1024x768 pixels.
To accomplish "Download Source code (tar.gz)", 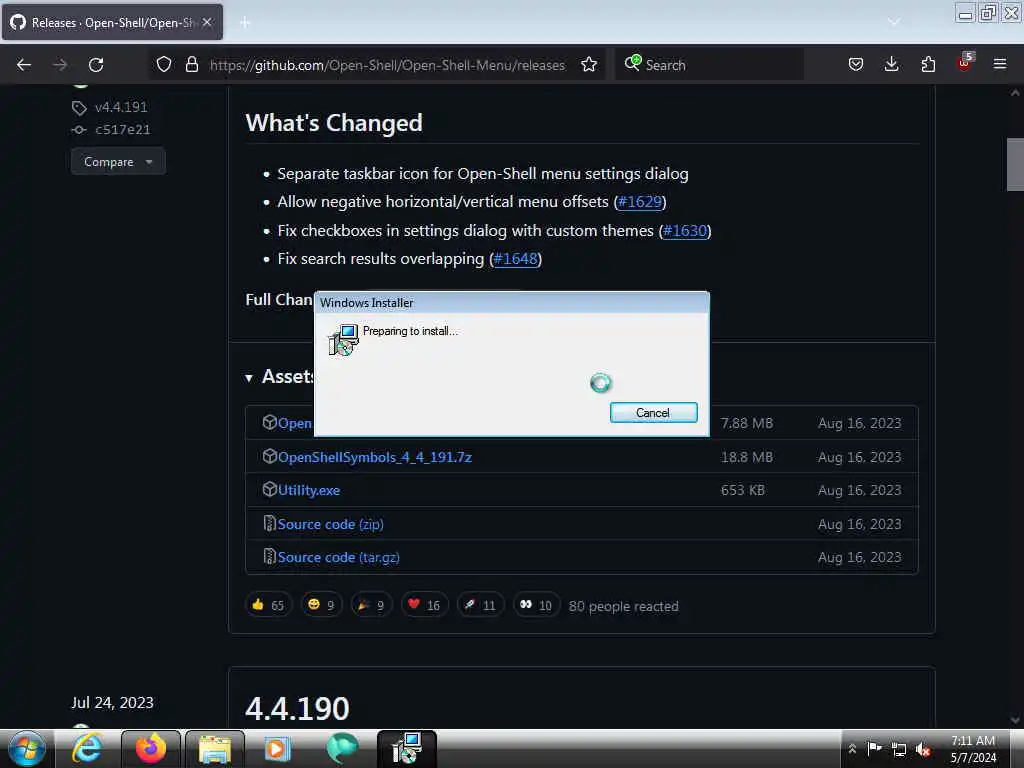I will (338, 558).
